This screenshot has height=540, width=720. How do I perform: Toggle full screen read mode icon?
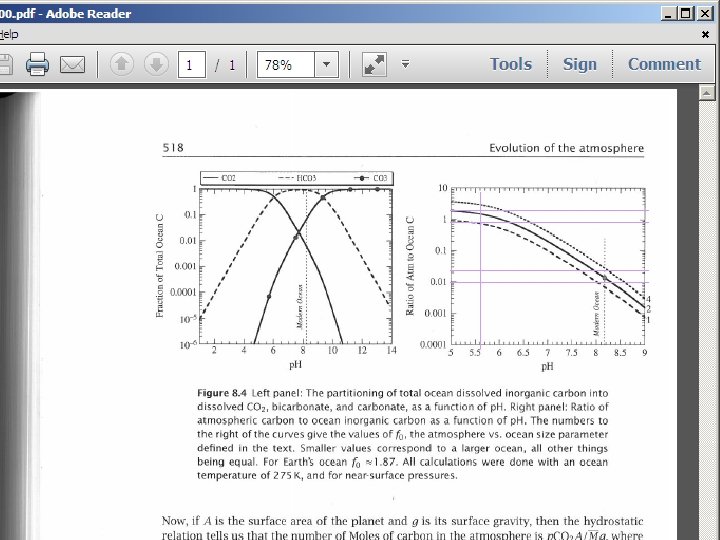coord(374,64)
